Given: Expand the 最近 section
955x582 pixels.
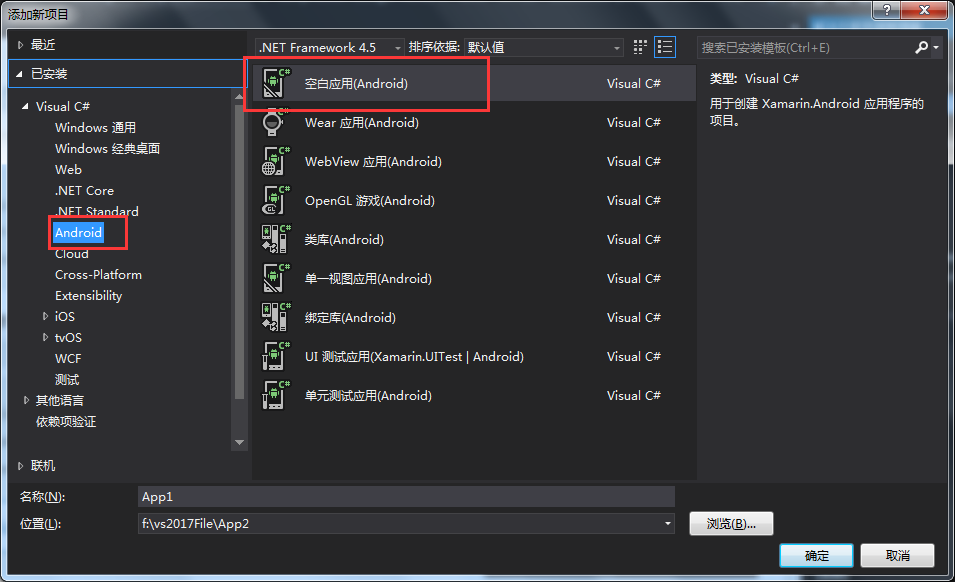Looking at the screenshot, I should coord(20,44).
